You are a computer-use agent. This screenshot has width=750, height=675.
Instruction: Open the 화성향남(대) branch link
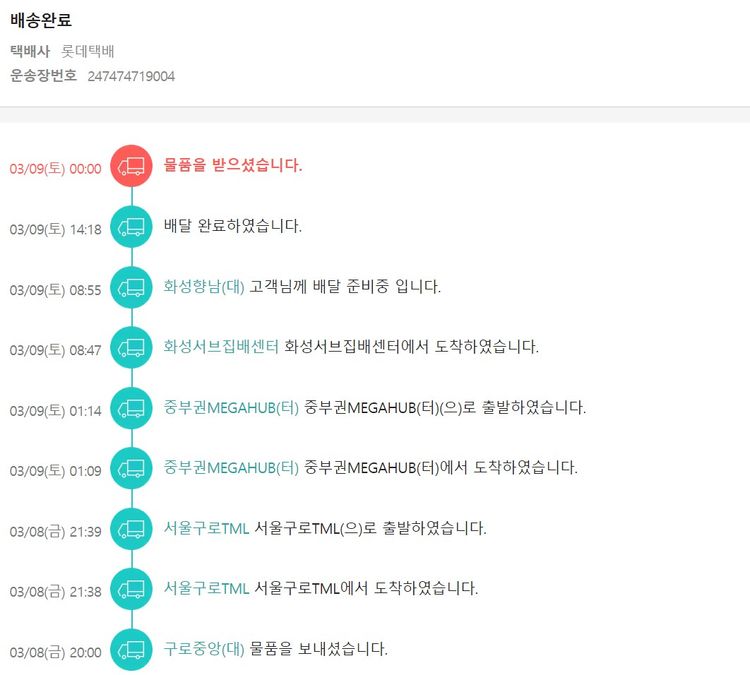click(204, 287)
